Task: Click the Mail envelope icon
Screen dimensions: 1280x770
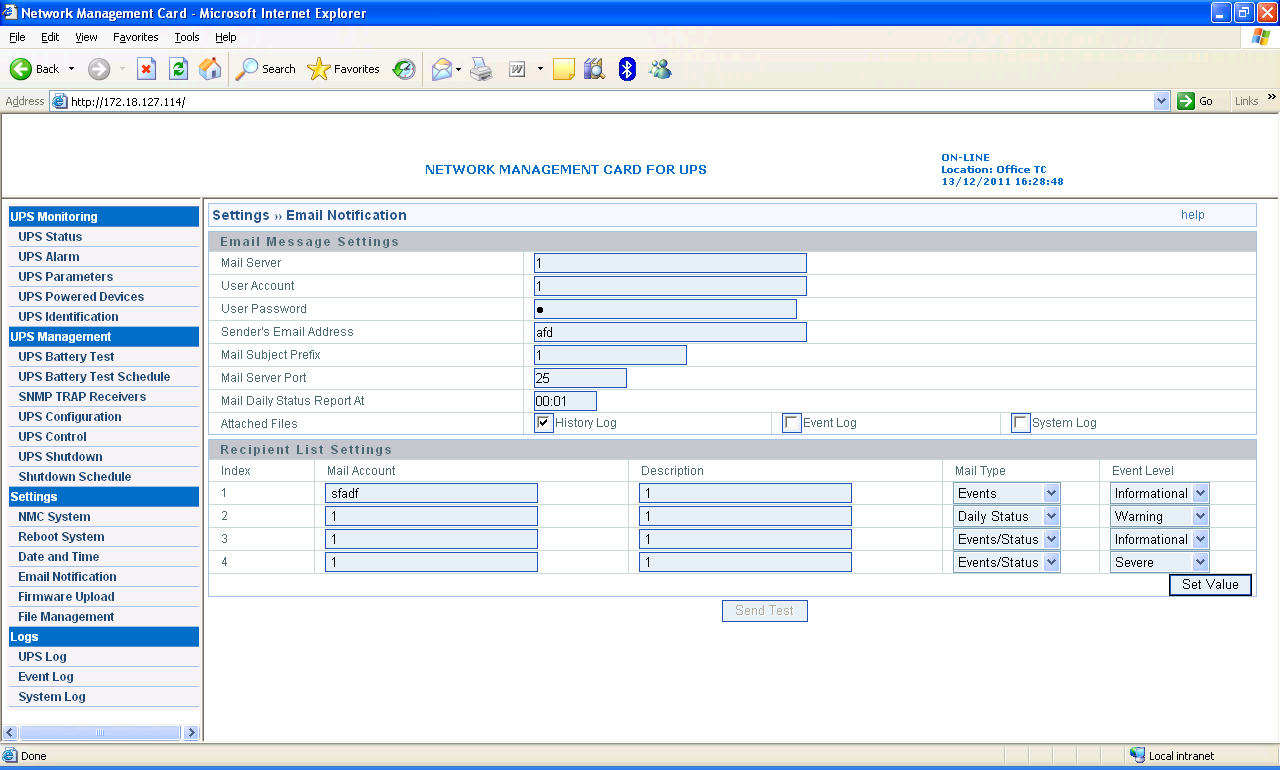Action: (x=441, y=69)
